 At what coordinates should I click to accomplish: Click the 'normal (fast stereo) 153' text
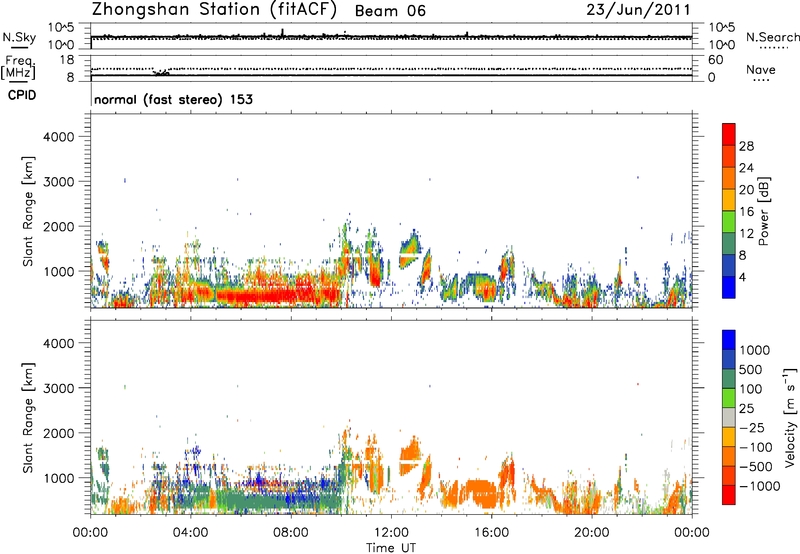tap(173, 100)
